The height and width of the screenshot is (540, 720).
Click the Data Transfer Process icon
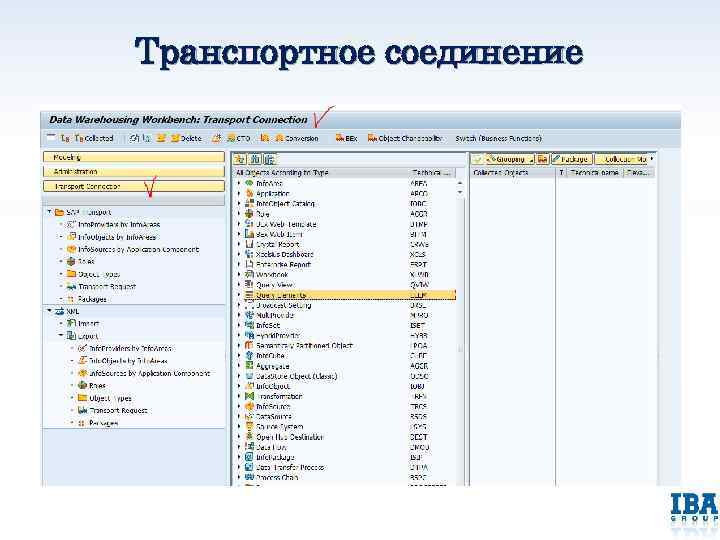tap(249, 467)
